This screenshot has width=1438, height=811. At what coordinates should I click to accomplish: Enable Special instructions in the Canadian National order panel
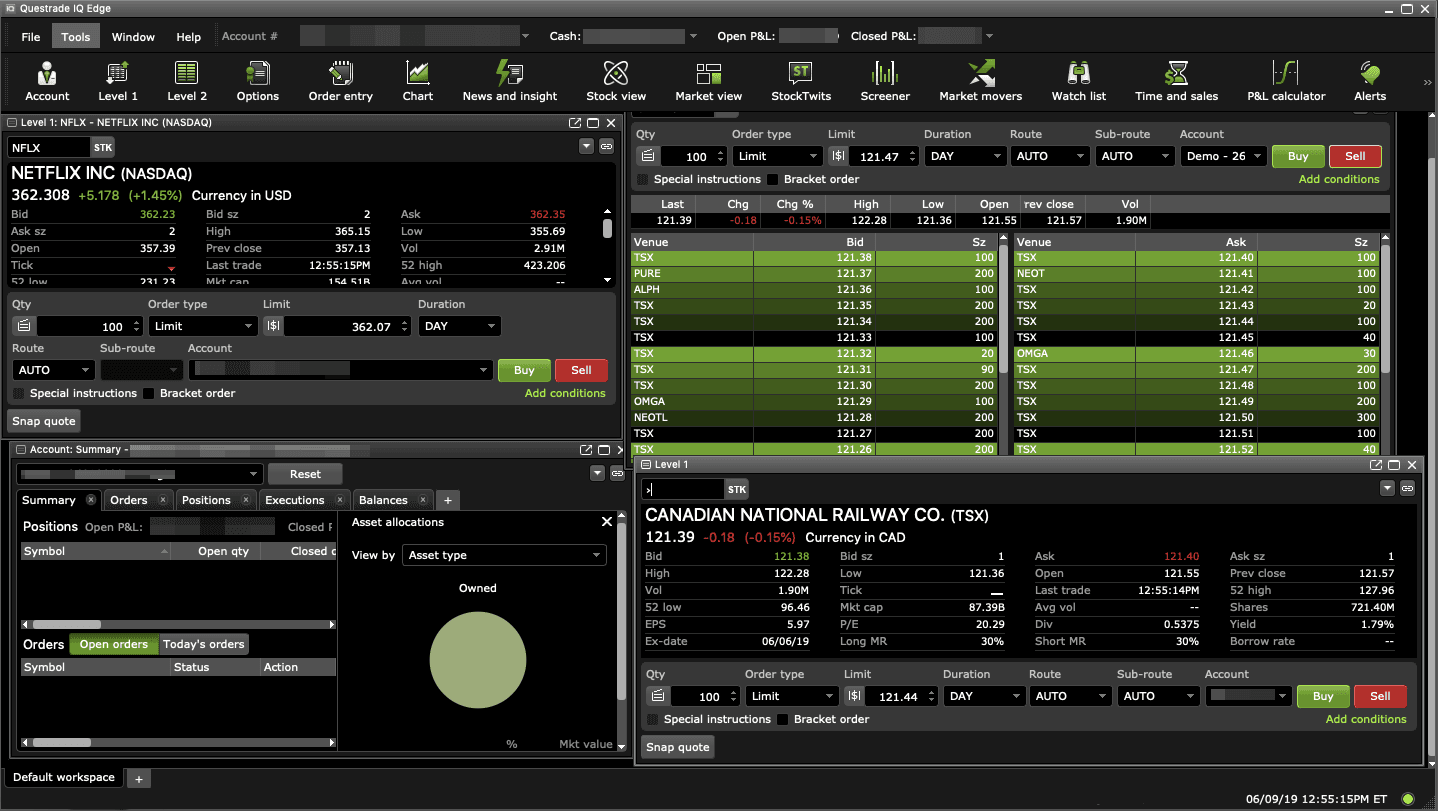[652, 719]
